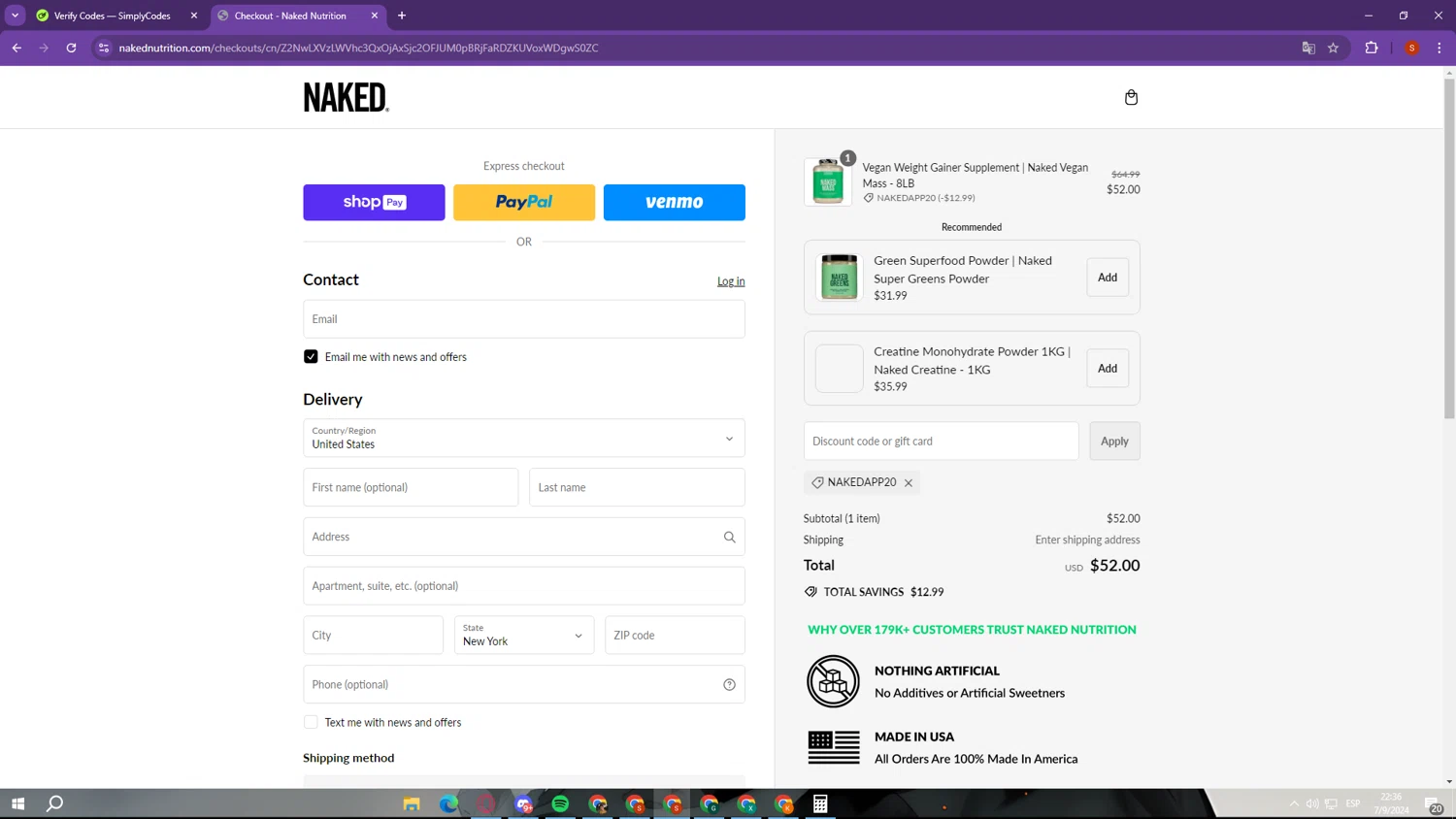
Task: Remove the NAKEDAPP20 discount code
Action: click(x=909, y=482)
